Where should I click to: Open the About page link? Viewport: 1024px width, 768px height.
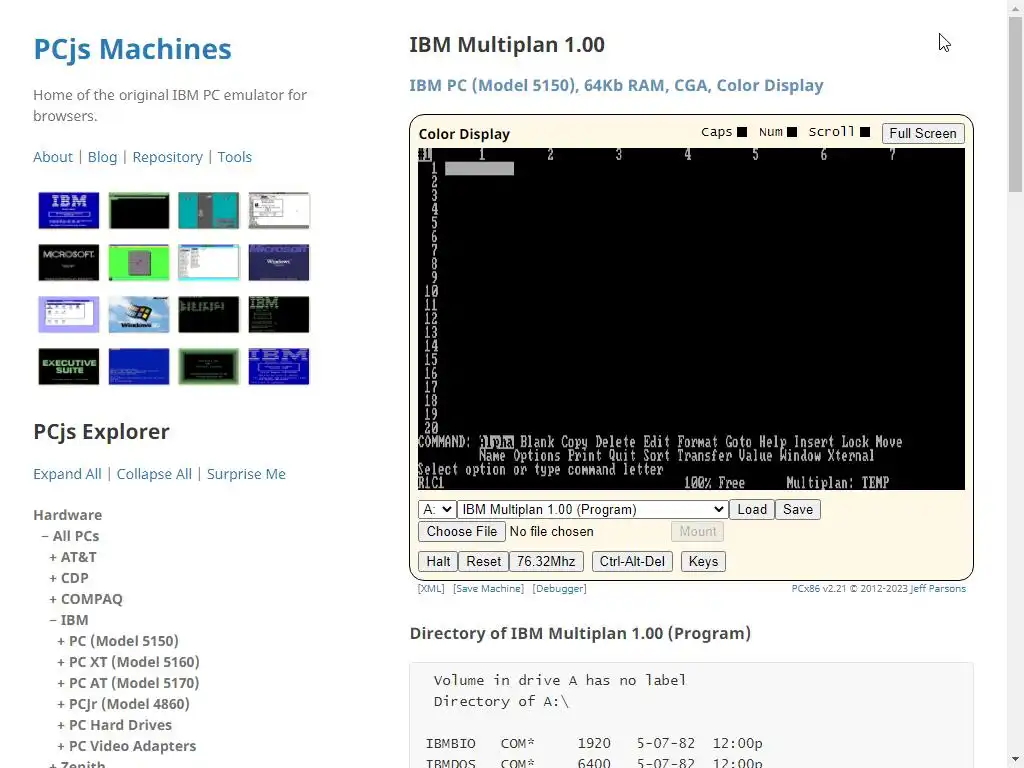53,157
